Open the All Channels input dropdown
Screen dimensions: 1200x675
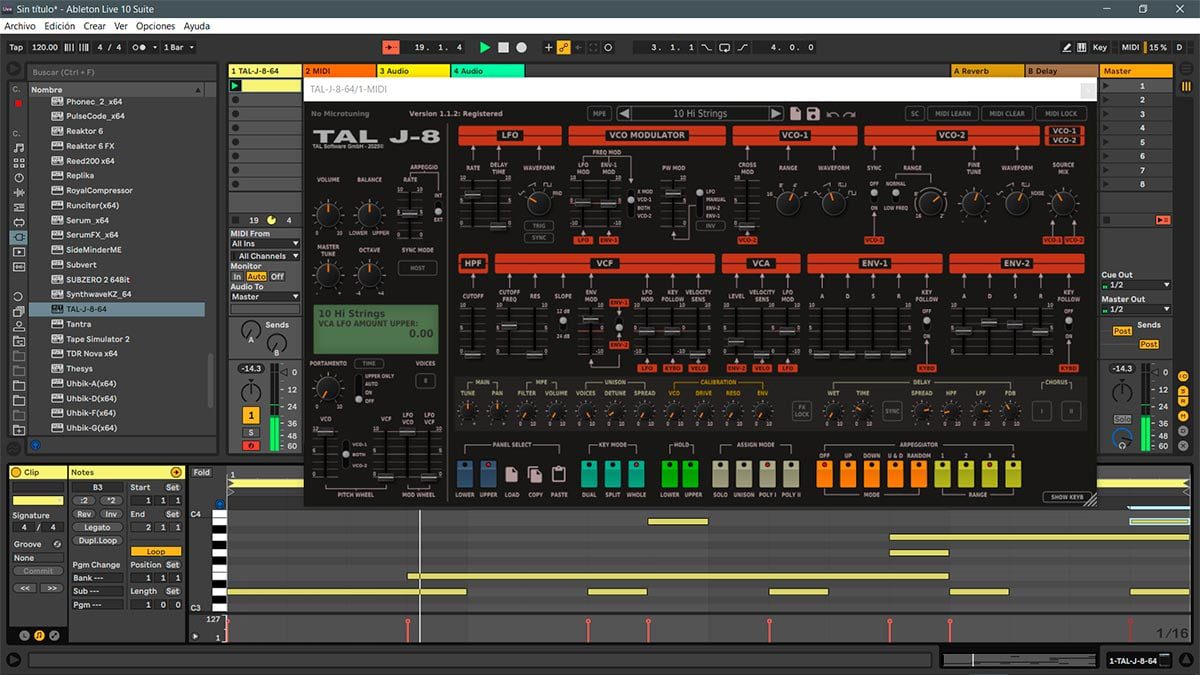coord(265,256)
